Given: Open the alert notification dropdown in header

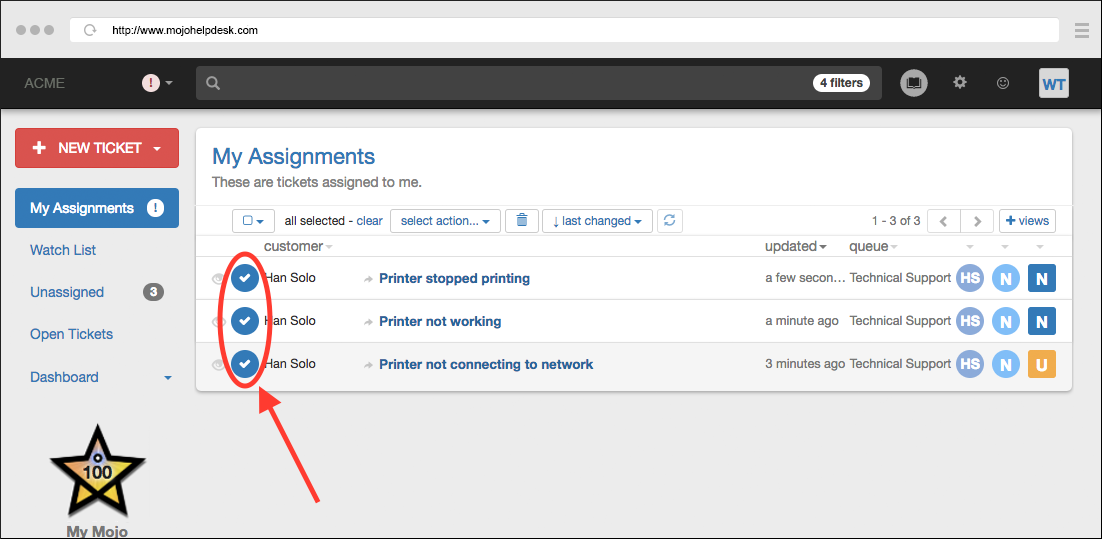Looking at the screenshot, I should (157, 83).
